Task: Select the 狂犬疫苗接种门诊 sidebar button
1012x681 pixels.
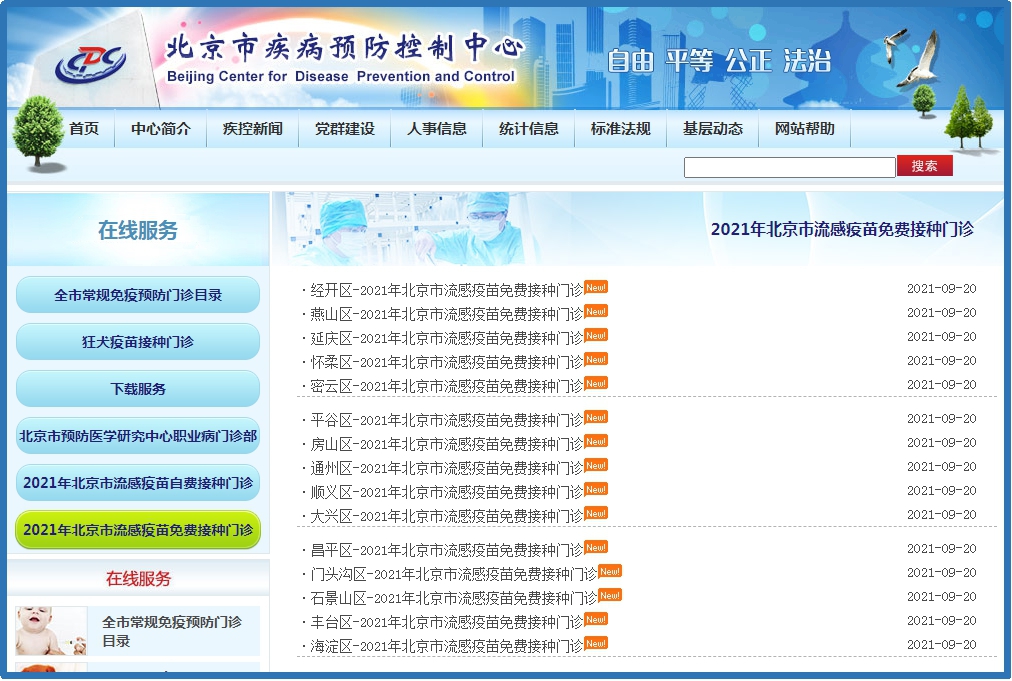Action: pyautogui.click(x=137, y=341)
